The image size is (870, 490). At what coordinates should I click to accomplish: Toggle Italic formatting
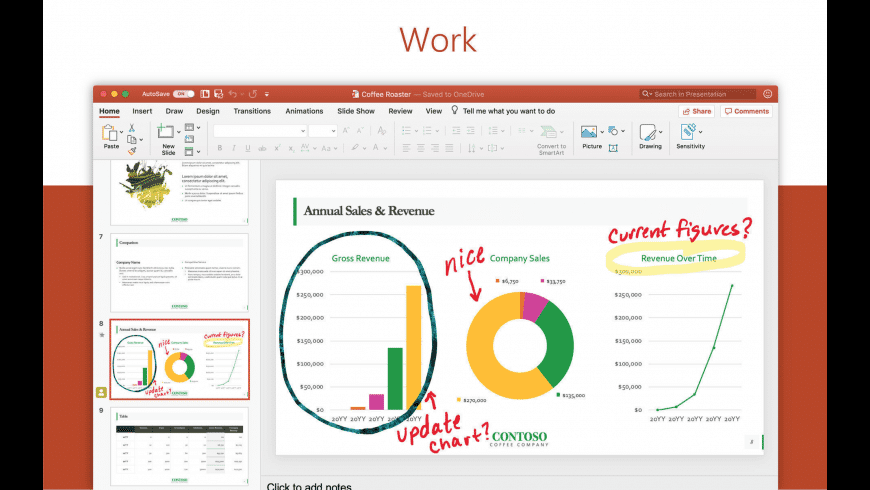[234, 148]
